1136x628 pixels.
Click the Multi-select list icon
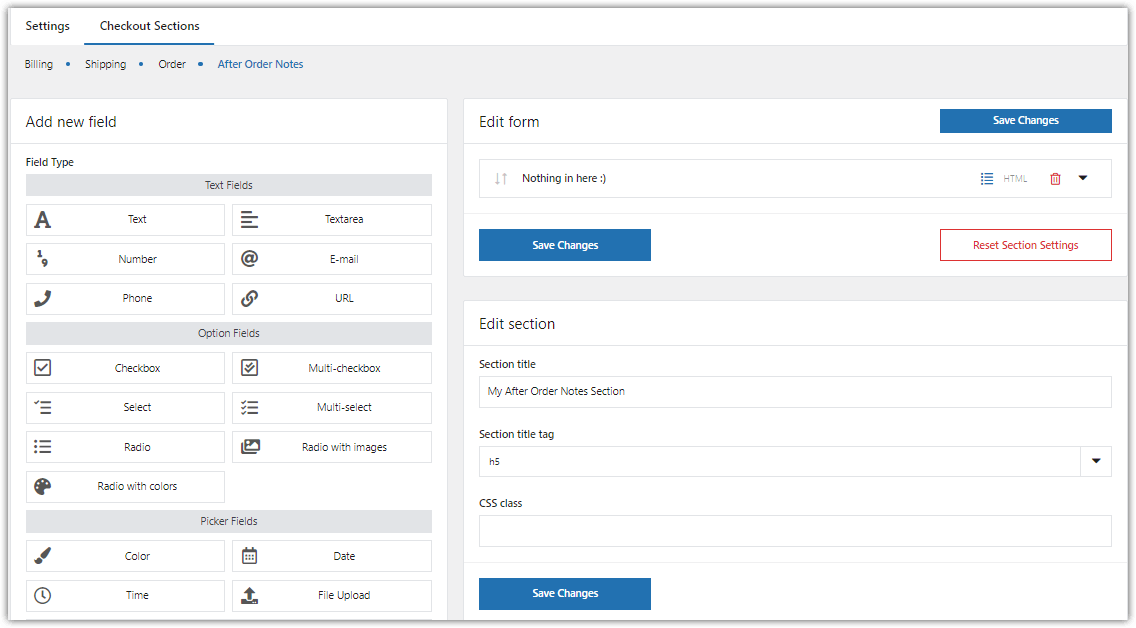tap(249, 408)
